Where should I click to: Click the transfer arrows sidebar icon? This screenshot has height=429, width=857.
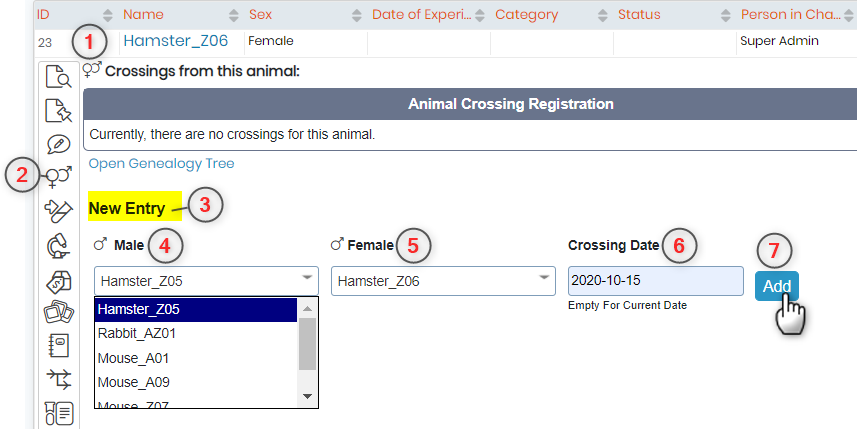[x=58, y=379]
